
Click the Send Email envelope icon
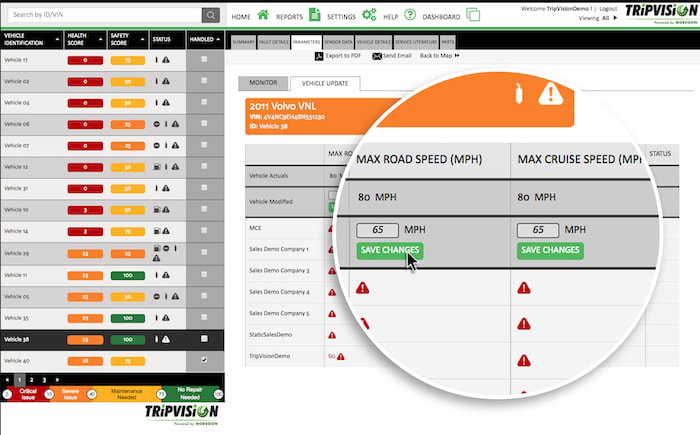coord(377,56)
